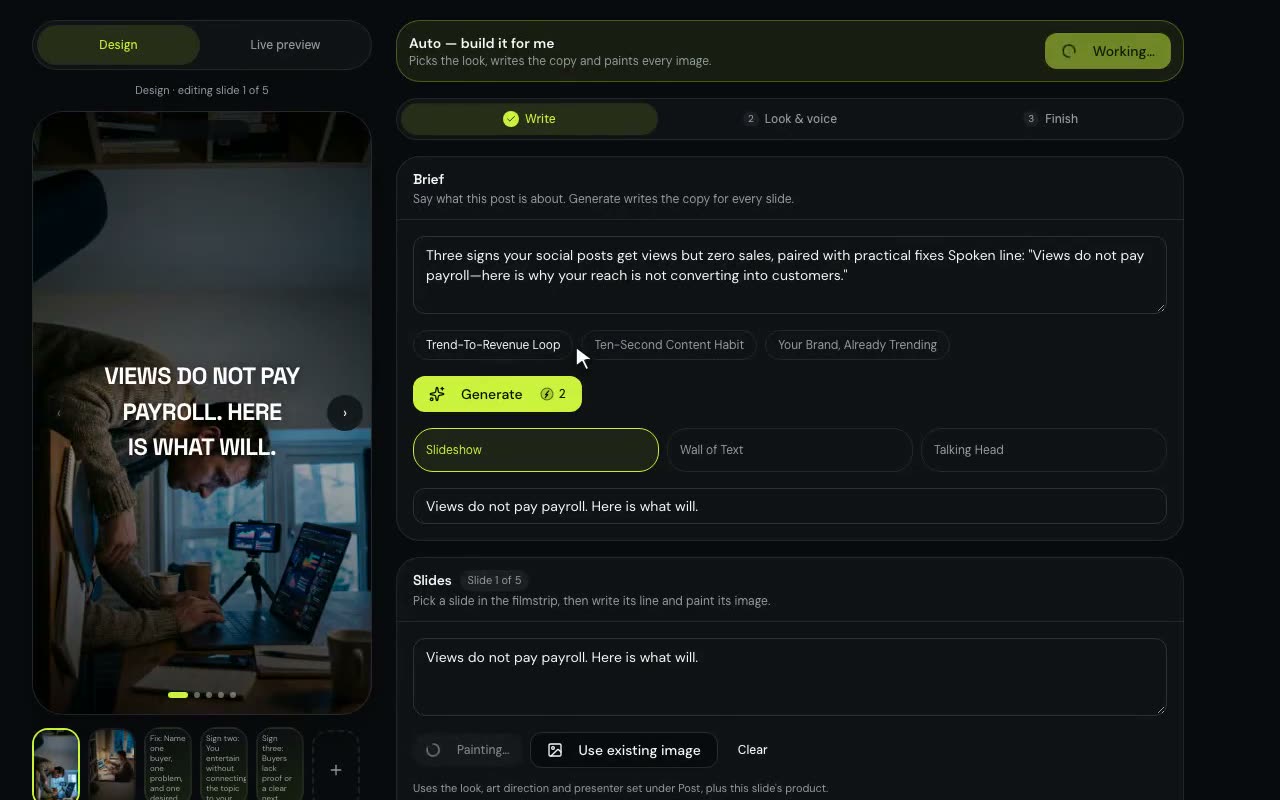Click the Painting… button
The height and width of the screenshot is (800, 1280).
[x=468, y=750]
